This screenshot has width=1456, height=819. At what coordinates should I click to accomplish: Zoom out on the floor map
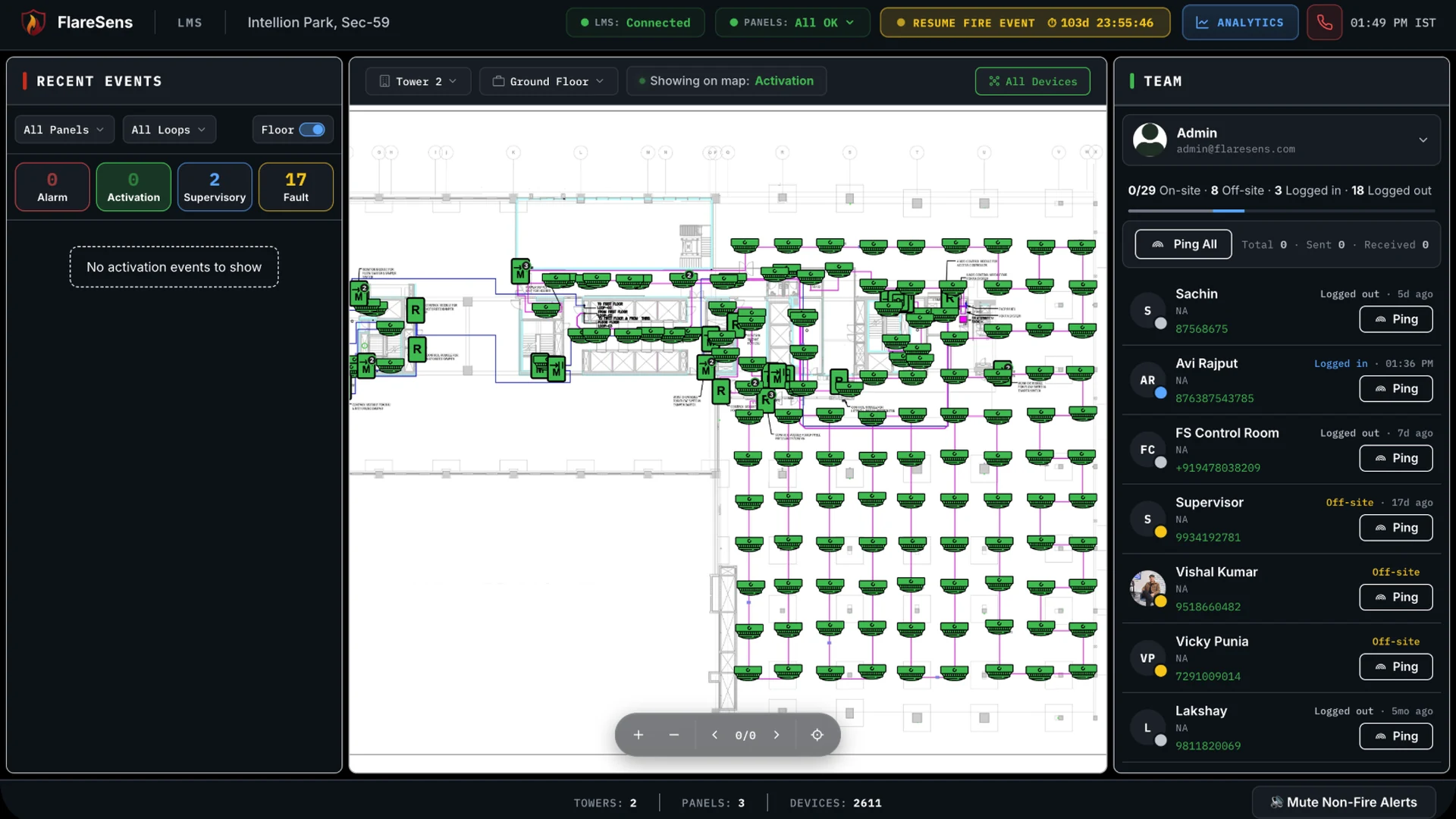pyautogui.click(x=673, y=735)
